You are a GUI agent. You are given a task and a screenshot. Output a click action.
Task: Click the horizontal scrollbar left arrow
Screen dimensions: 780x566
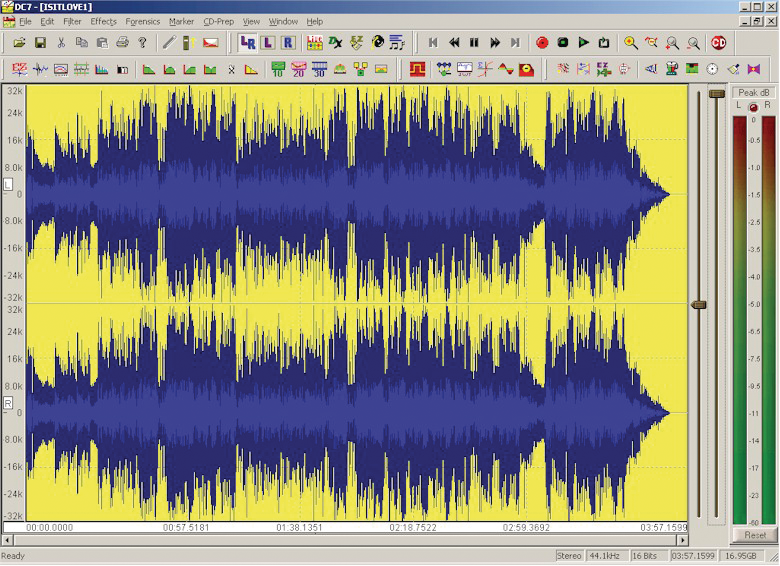tap(6, 539)
